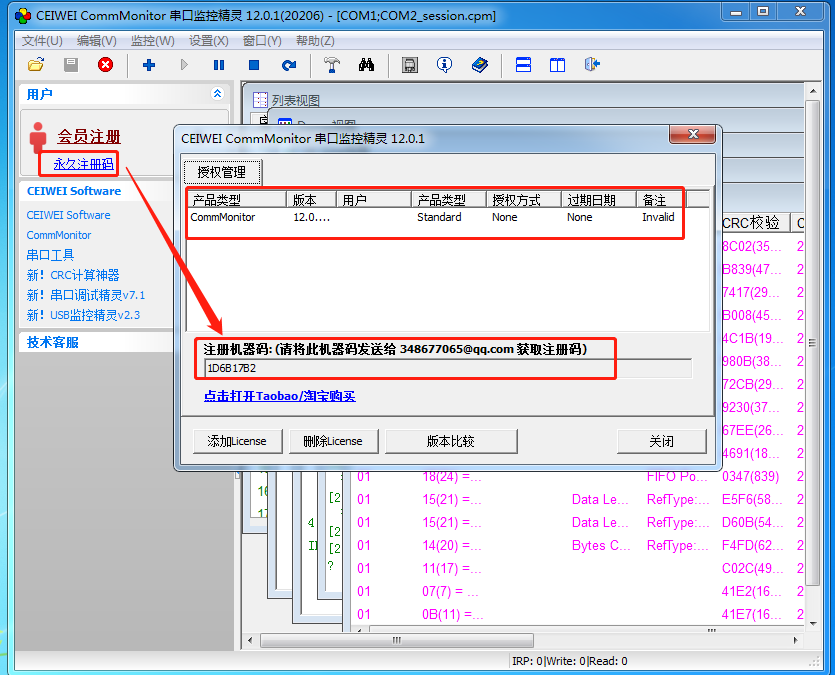Image resolution: width=835 pixels, height=675 pixels.
Task: Click horizontal scrollbar right arrow
Action: point(796,640)
